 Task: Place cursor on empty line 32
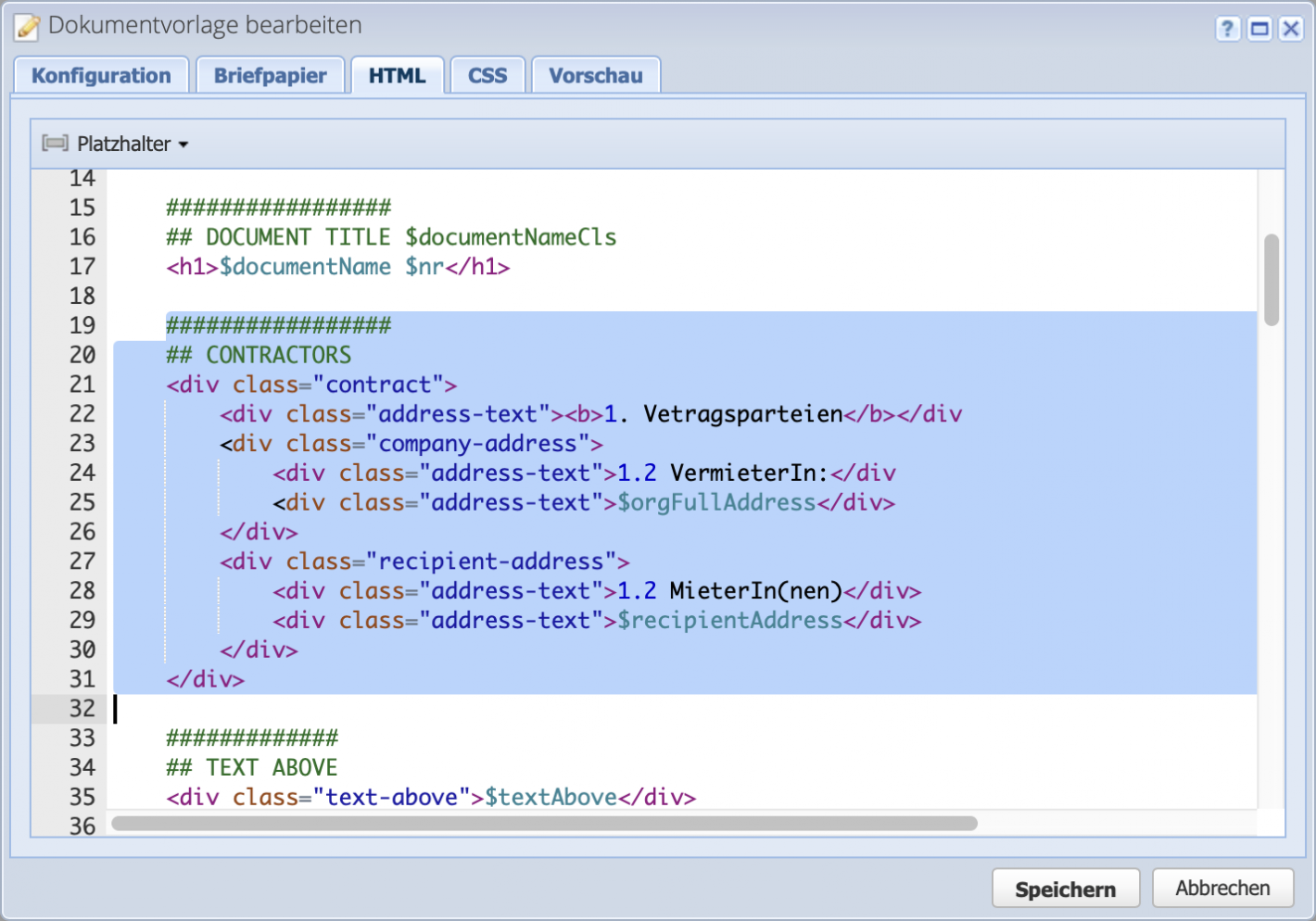pos(684,709)
